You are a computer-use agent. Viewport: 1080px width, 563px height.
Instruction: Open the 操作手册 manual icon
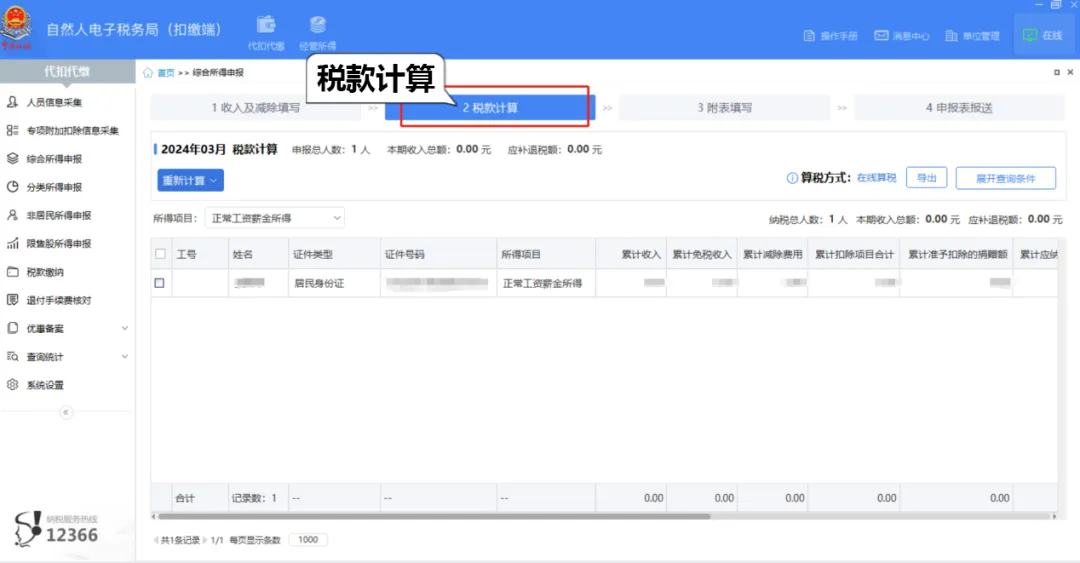tap(831, 36)
